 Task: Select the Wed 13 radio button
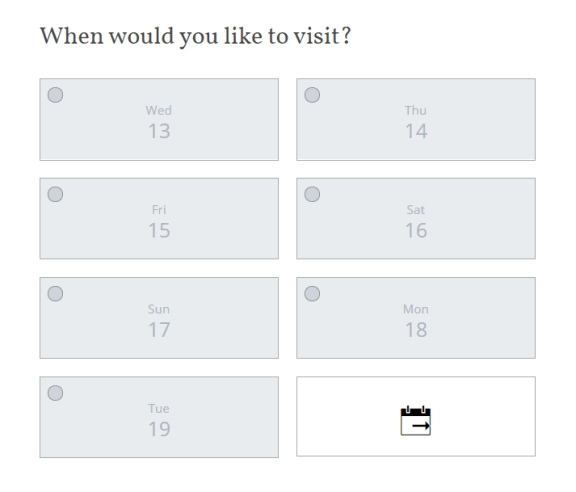click(55, 95)
